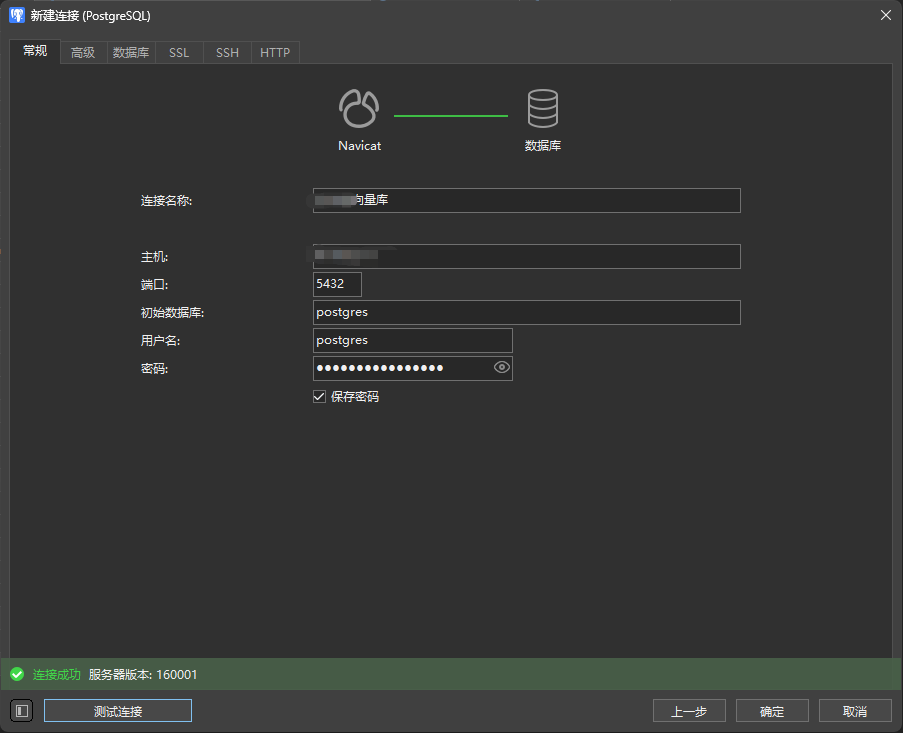Screen dimensions: 903x733
Task: Open the HTTP tab
Action: (275, 53)
